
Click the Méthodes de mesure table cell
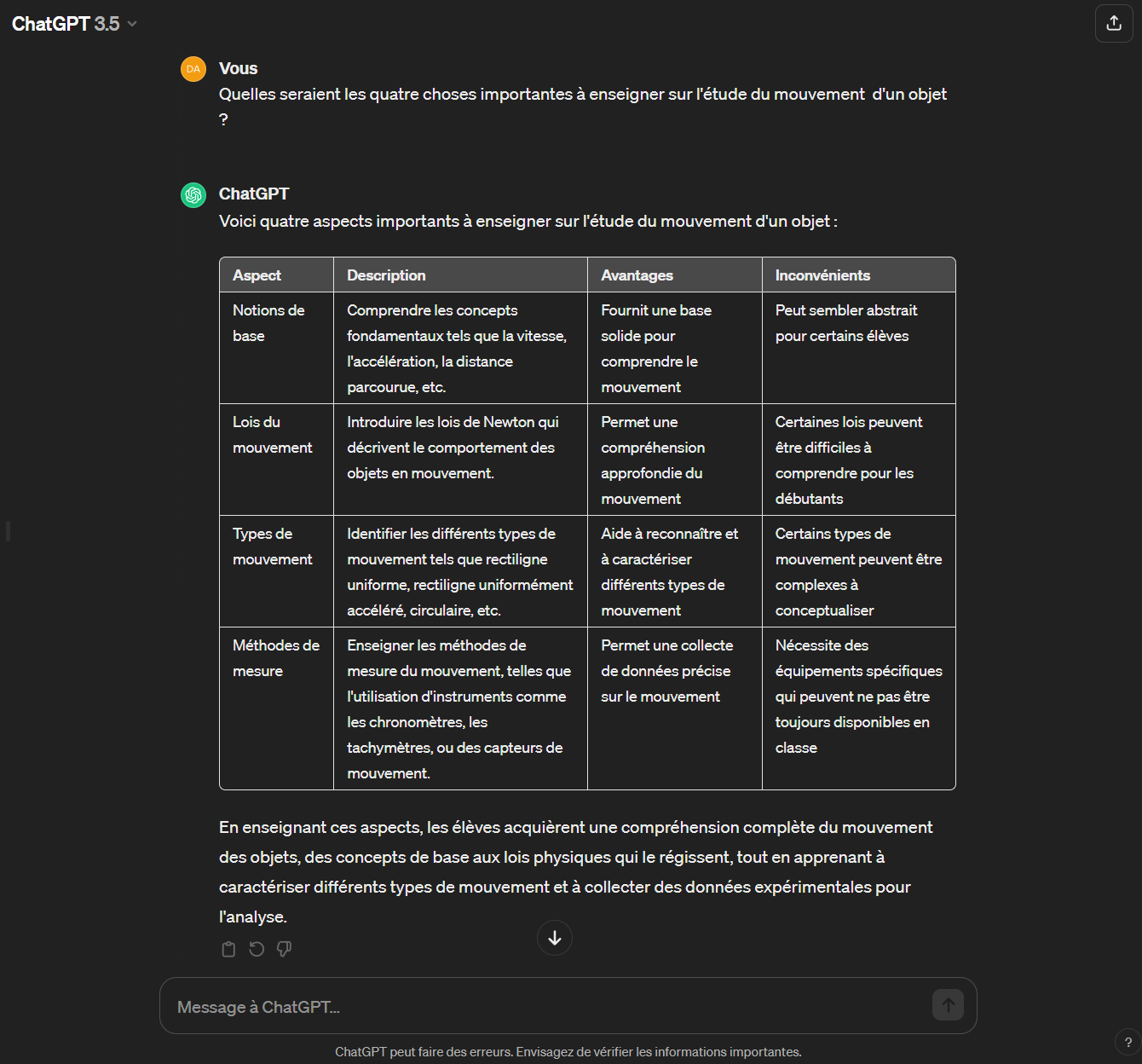pos(275,658)
